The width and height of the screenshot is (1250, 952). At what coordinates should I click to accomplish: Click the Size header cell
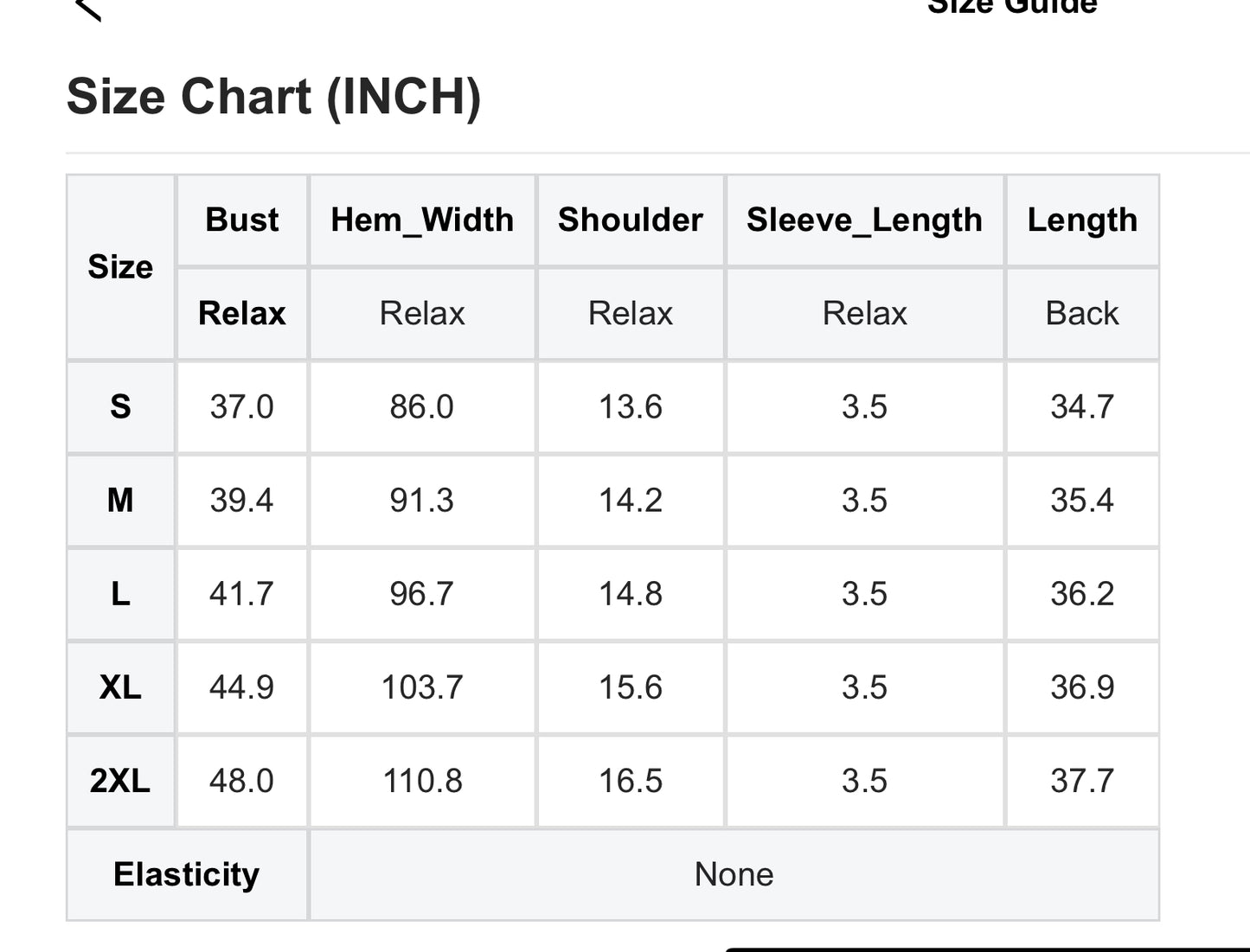coord(120,266)
